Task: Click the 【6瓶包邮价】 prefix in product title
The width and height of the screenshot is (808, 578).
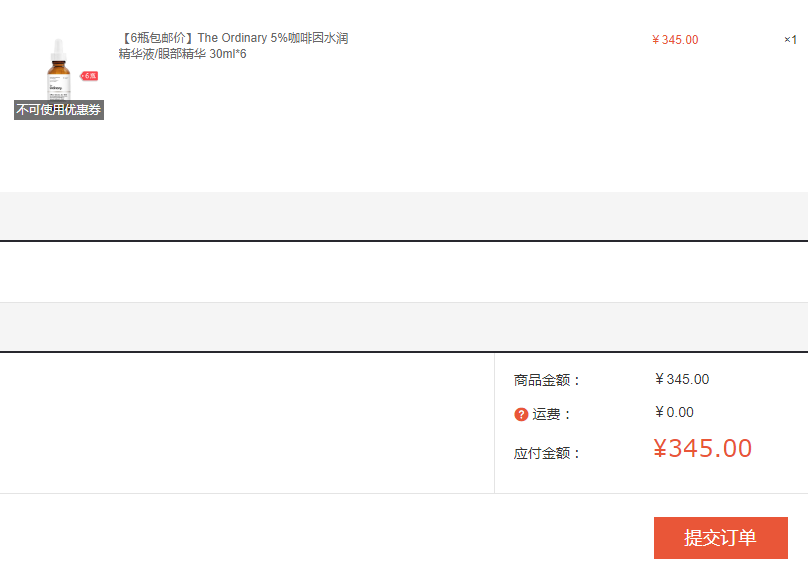Action: point(157,38)
